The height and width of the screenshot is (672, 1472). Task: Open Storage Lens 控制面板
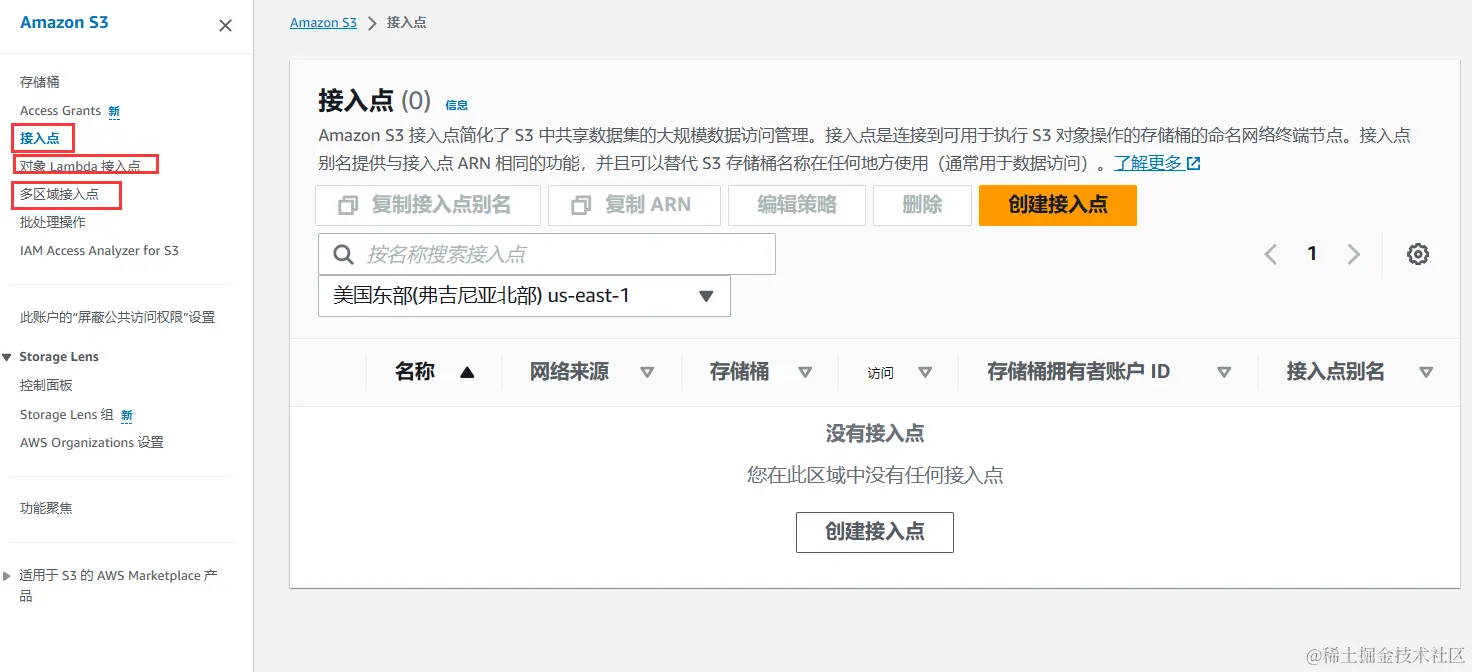[x=46, y=385]
